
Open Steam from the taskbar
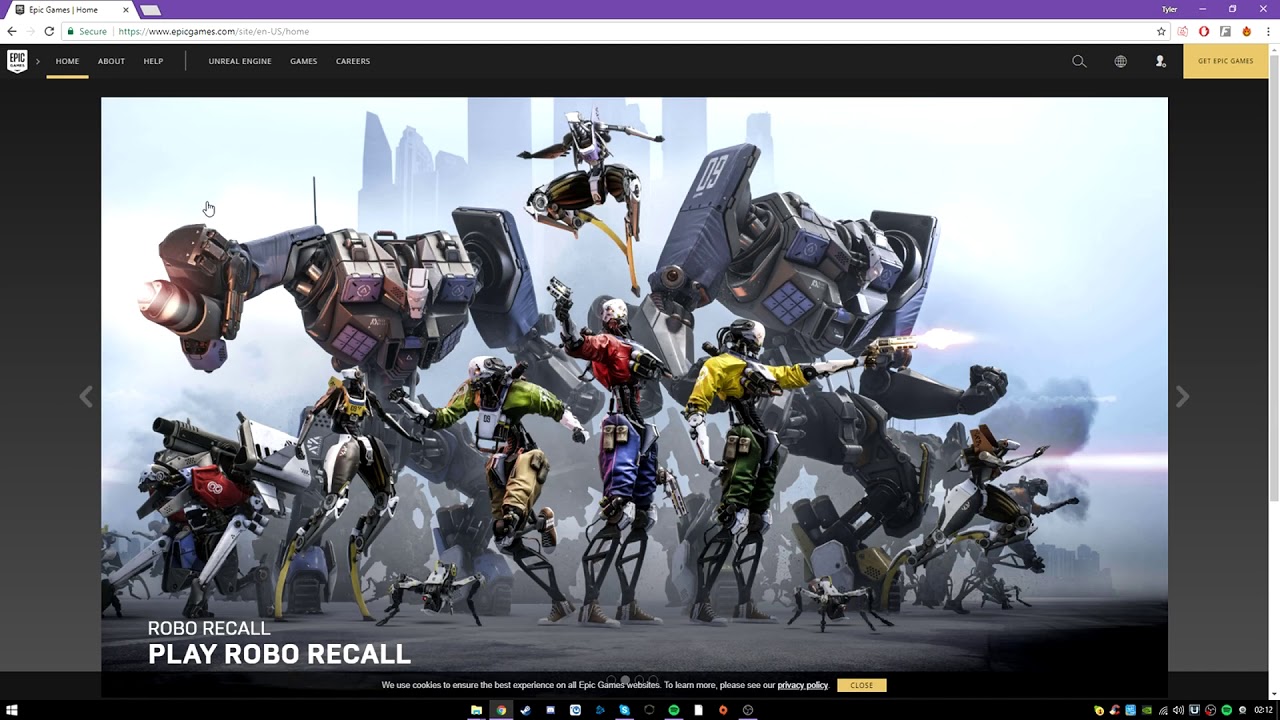pos(525,710)
